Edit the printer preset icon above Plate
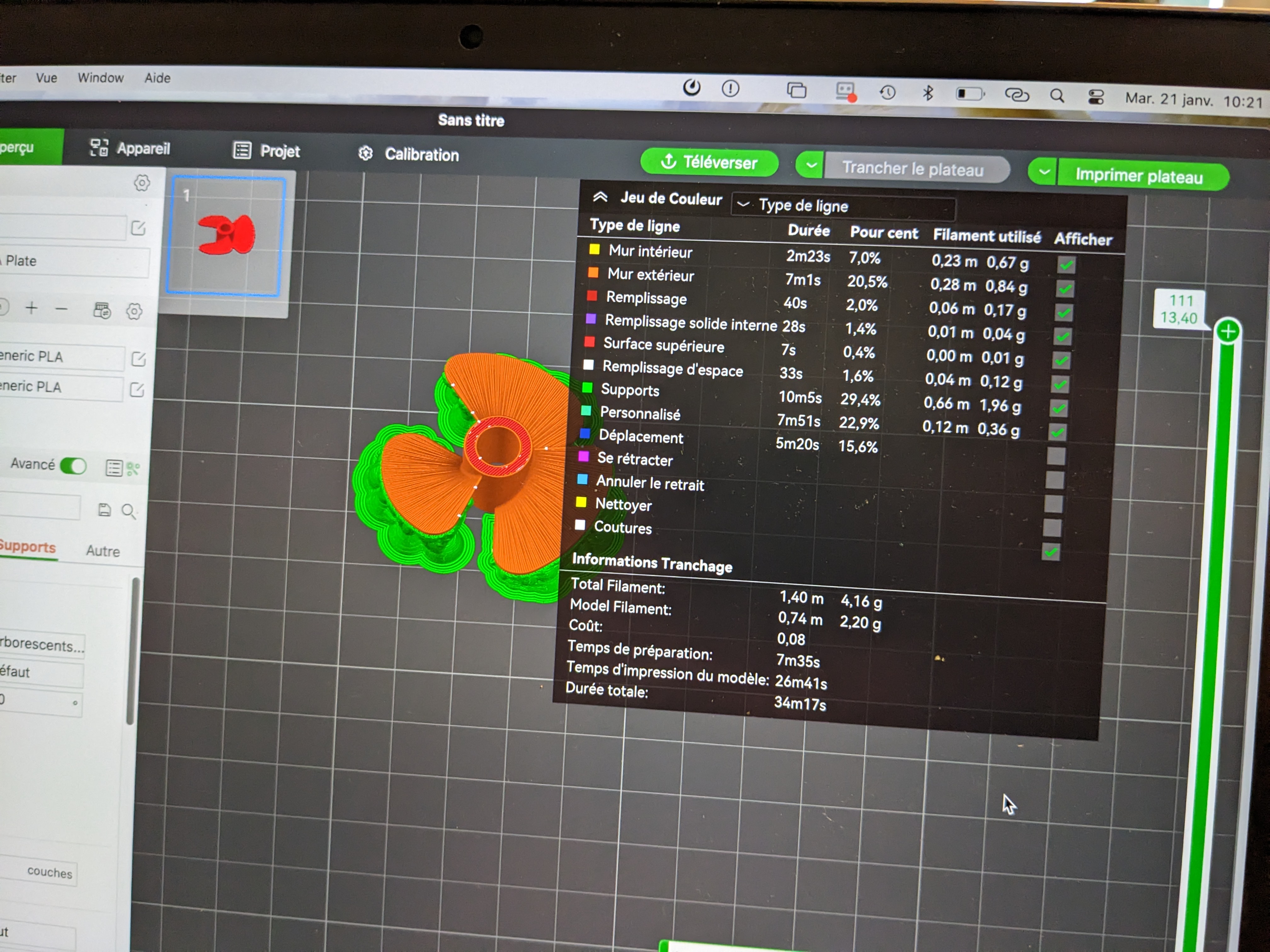Screen dimensions: 1270x952 click(138, 228)
